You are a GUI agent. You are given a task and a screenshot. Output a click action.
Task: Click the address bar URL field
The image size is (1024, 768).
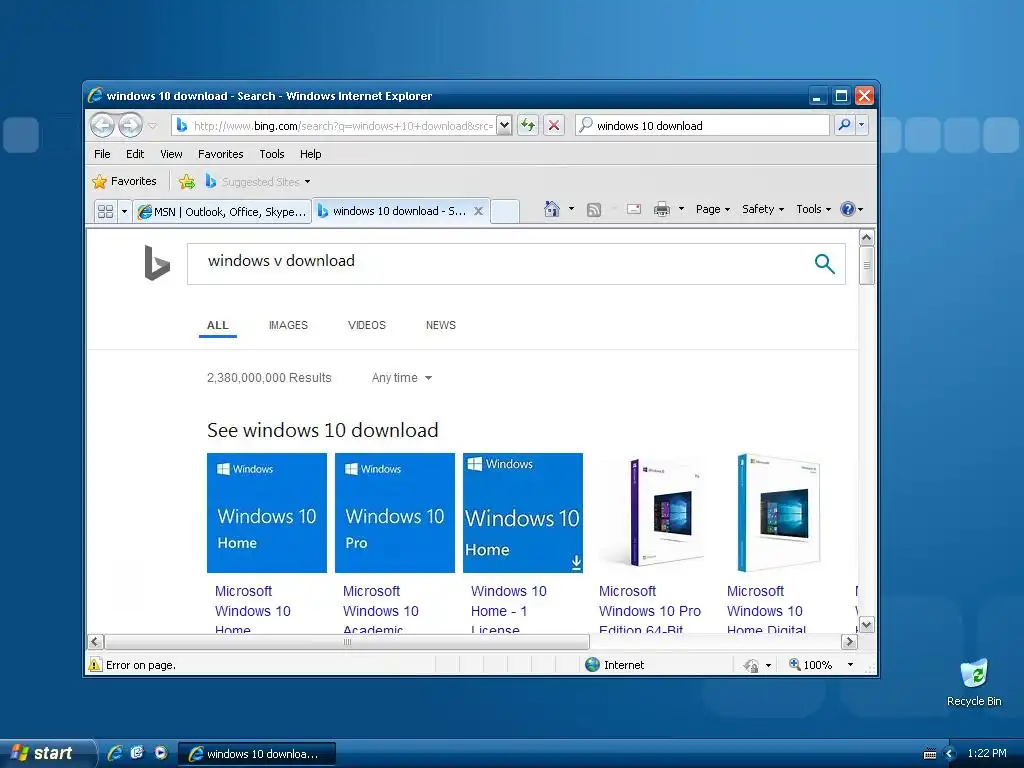tap(334, 125)
